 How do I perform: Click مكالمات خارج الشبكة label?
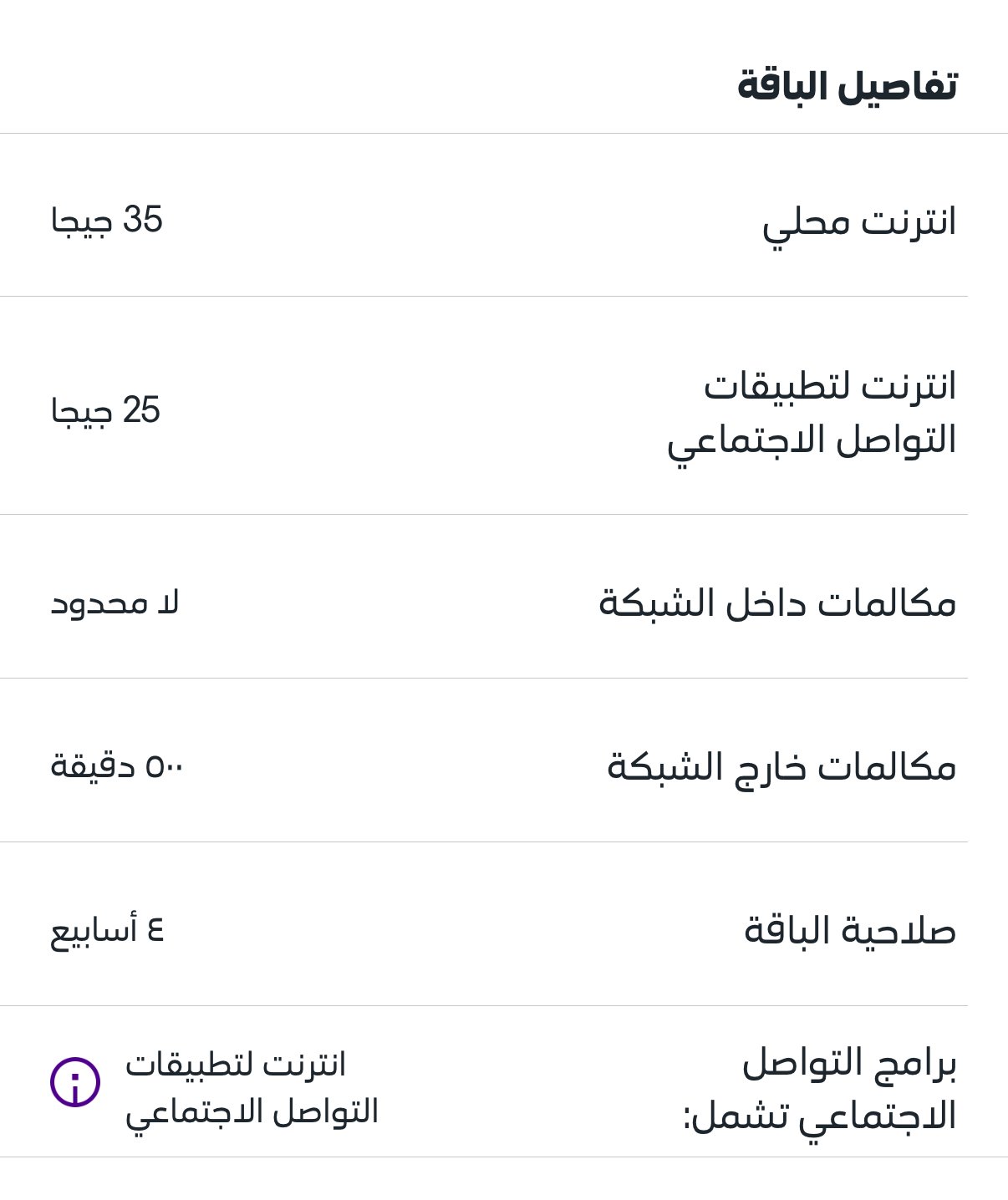781,767
